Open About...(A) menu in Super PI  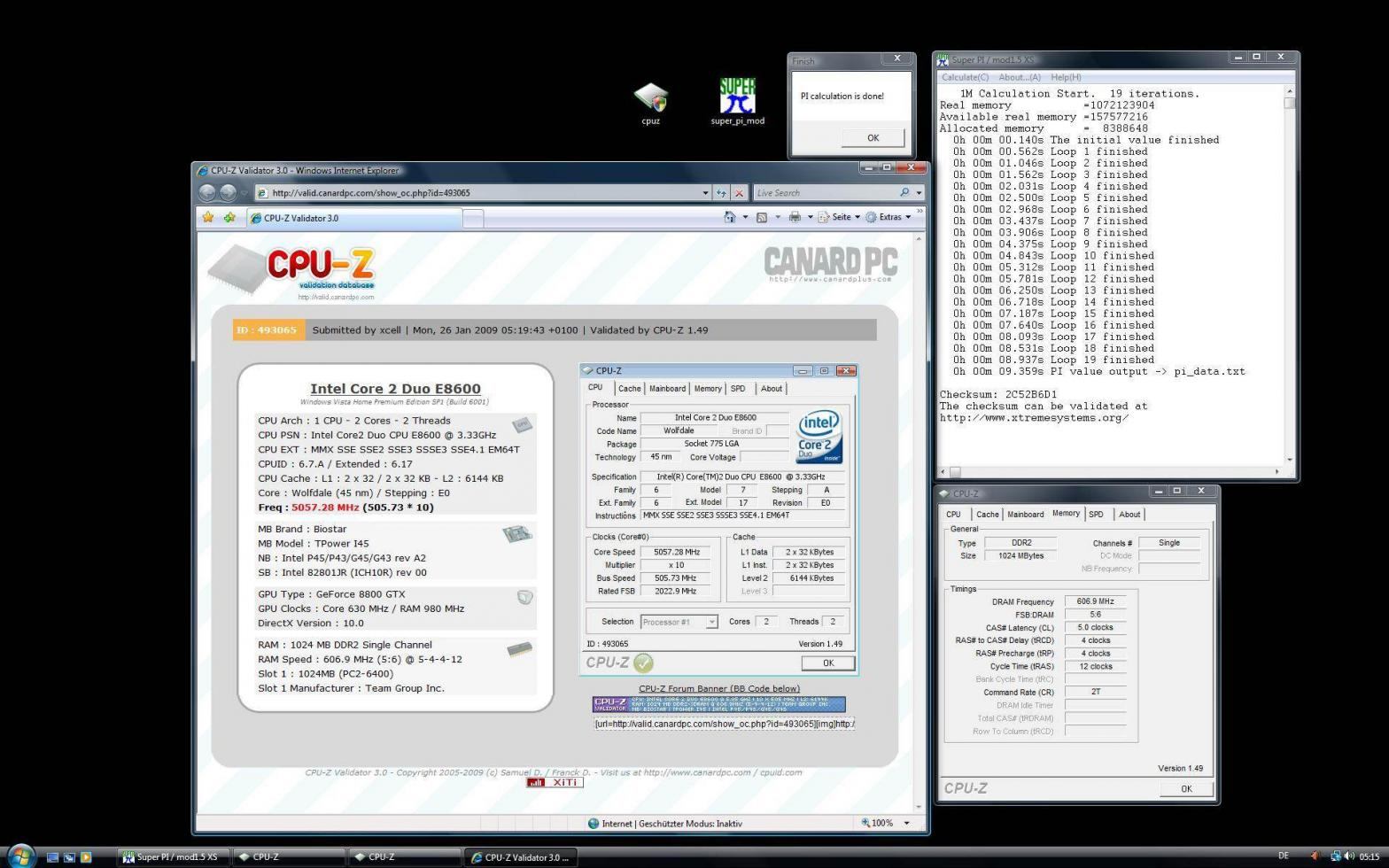(1019, 77)
